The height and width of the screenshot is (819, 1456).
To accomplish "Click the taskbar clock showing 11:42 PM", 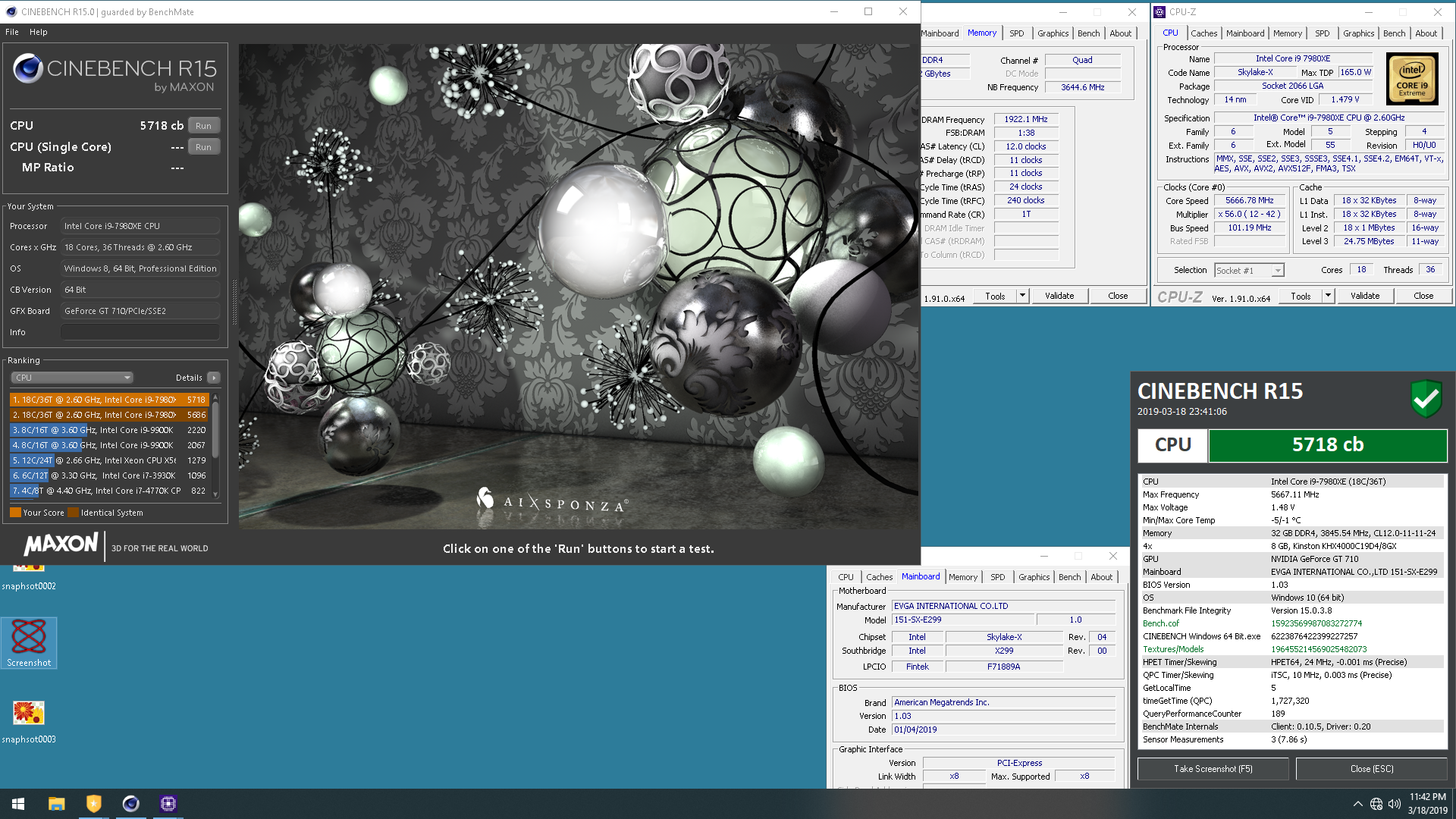I will pyautogui.click(x=1428, y=804).
